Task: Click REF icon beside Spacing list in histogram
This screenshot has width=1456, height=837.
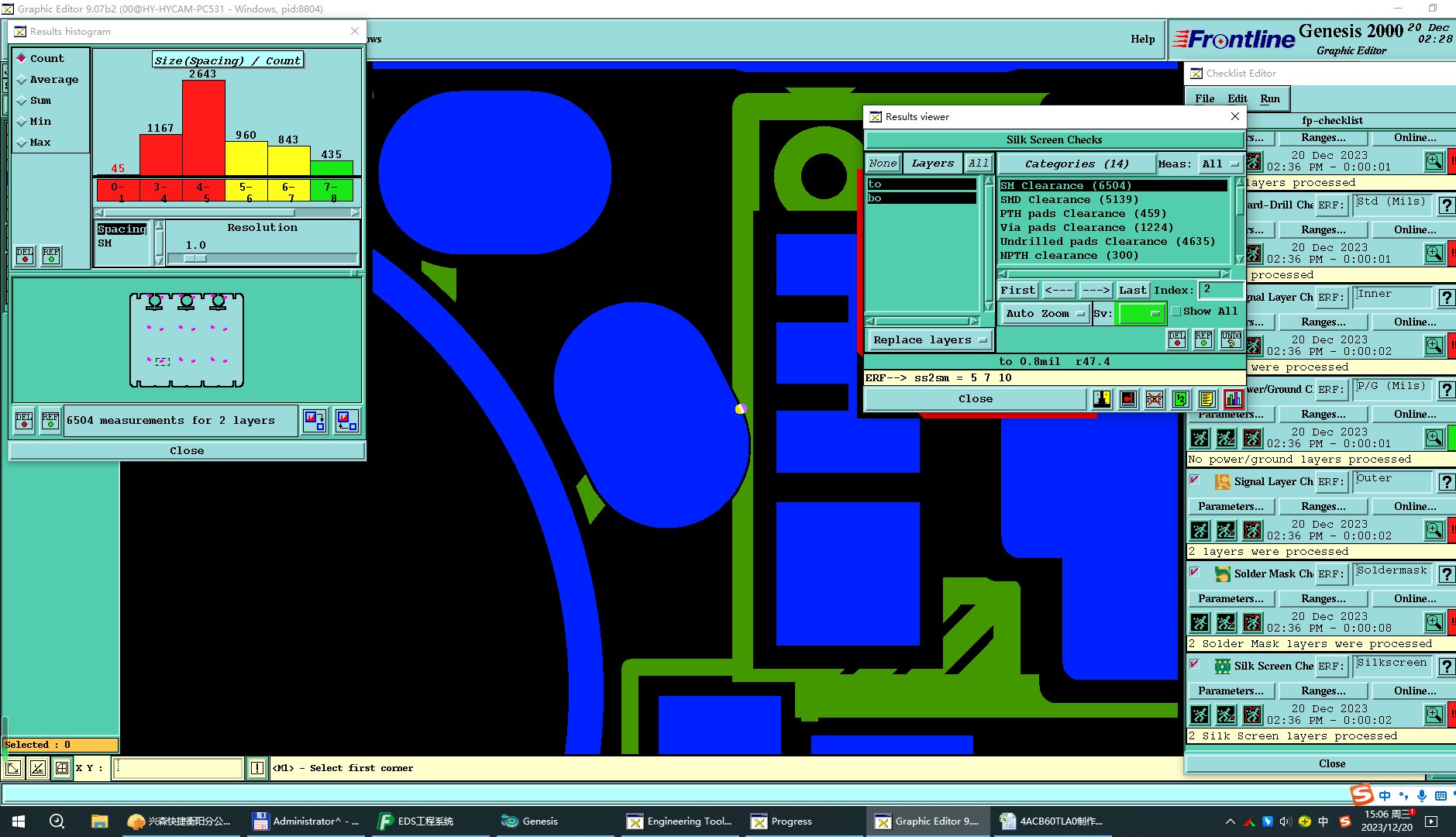Action: click(x=51, y=255)
